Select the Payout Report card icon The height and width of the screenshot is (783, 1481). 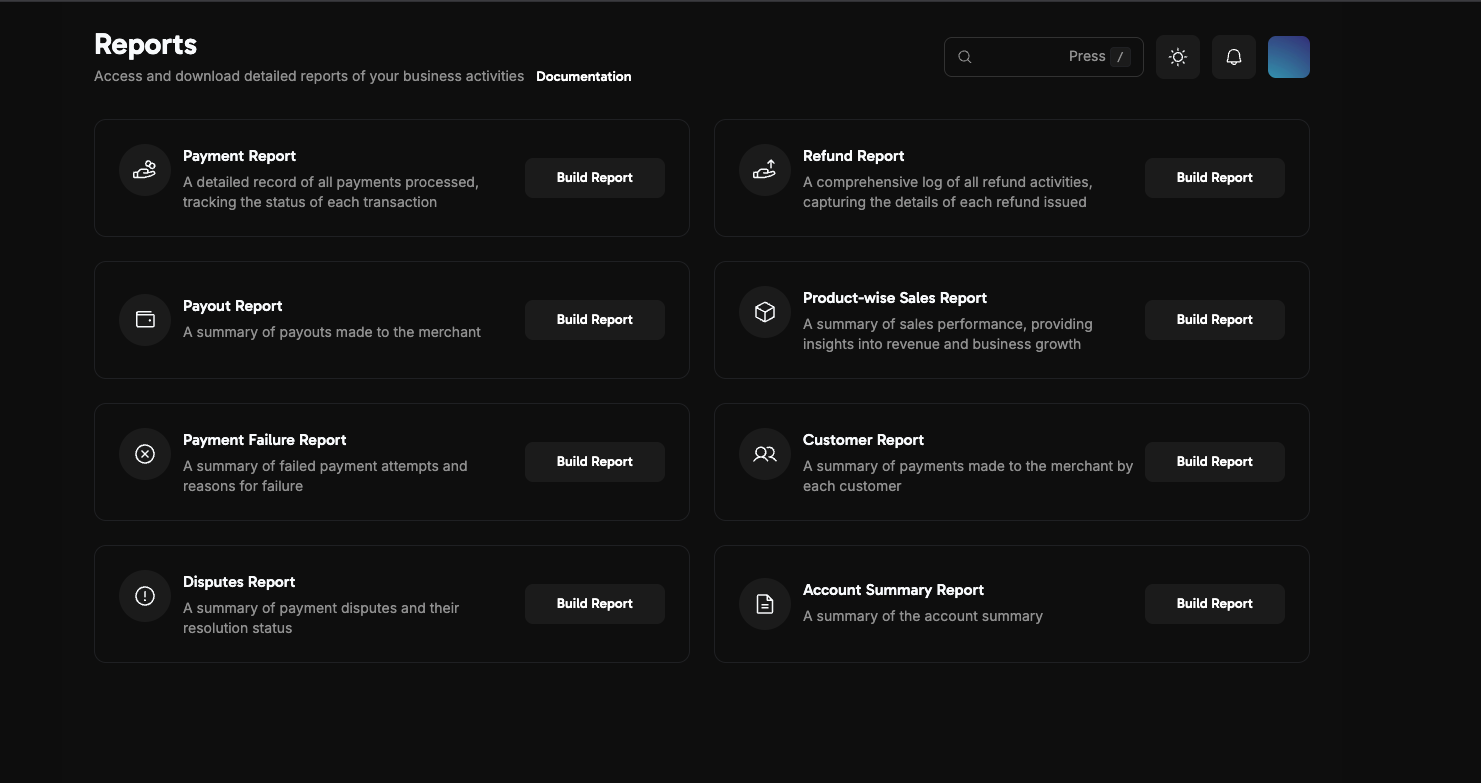(x=144, y=319)
